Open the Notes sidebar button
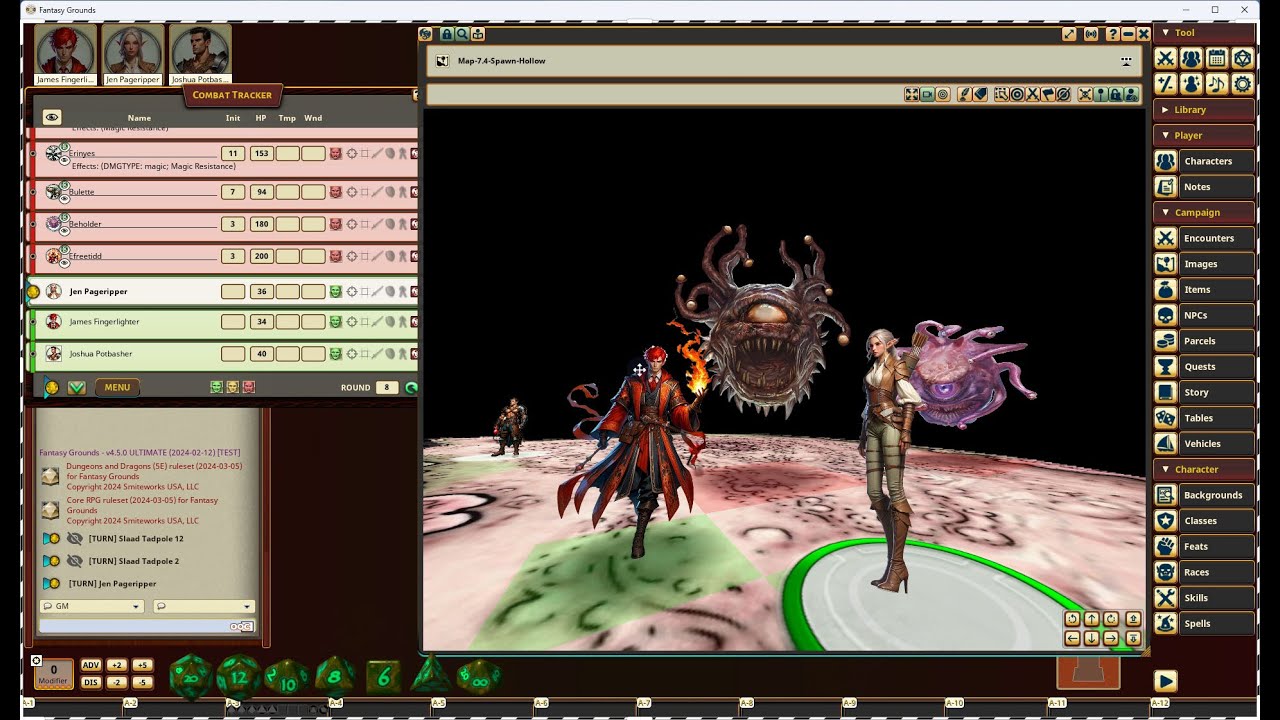The width and height of the screenshot is (1280, 720). (x=1204, y=187)
